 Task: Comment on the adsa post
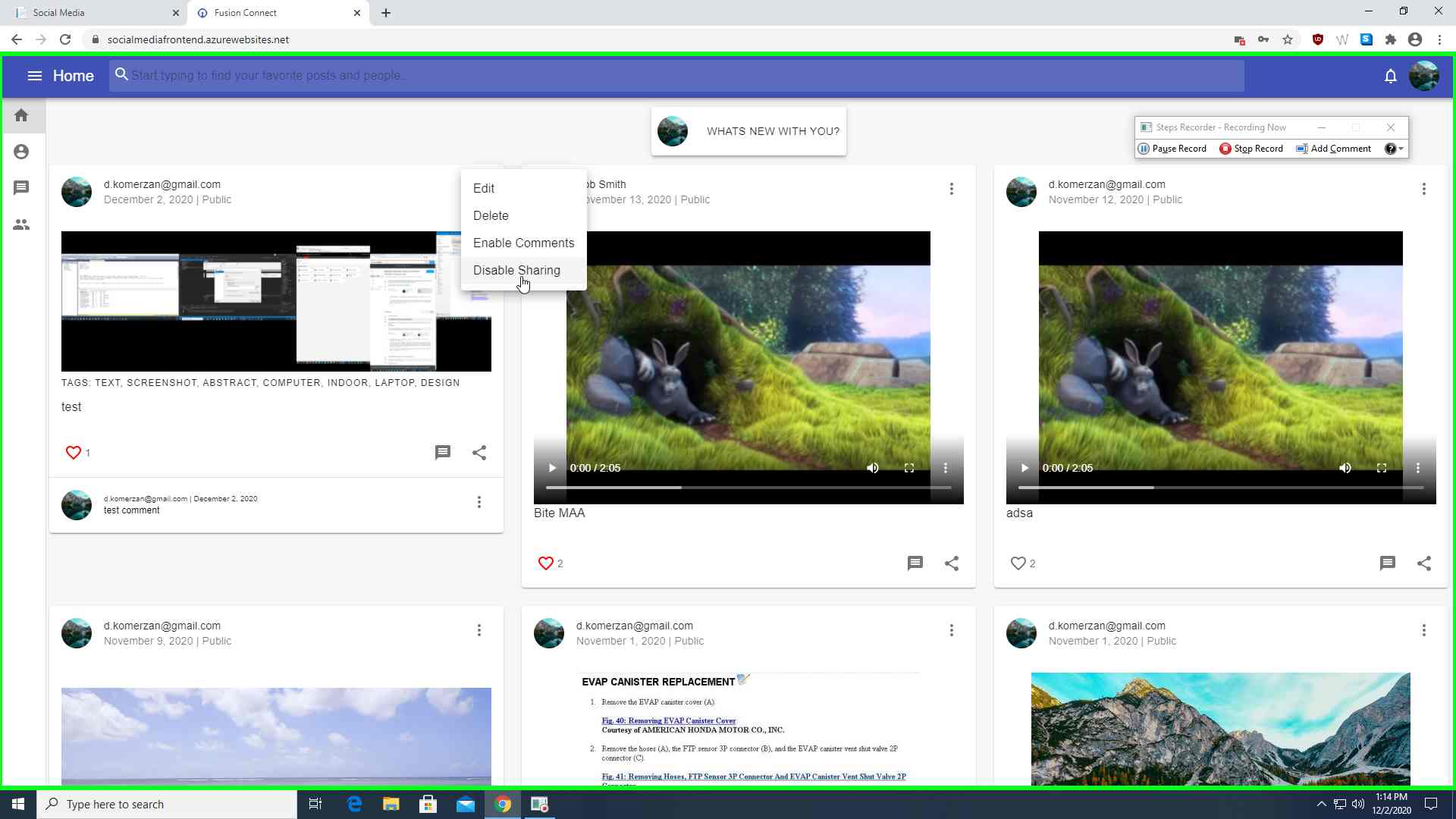click(x=1388, y=563)
